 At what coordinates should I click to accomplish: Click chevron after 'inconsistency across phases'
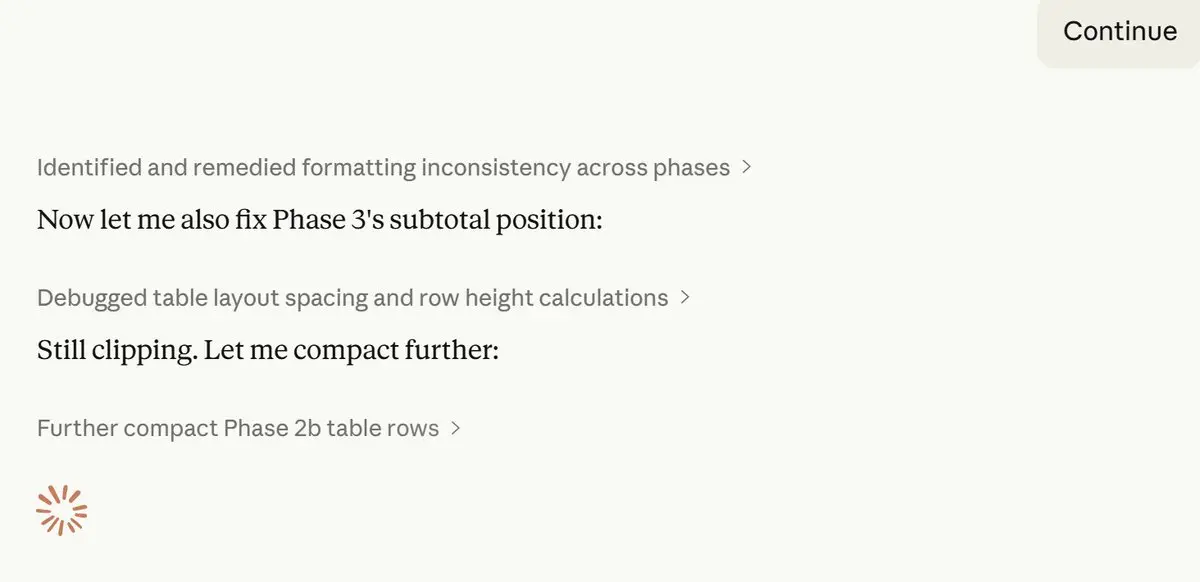(x=746, y=167)
